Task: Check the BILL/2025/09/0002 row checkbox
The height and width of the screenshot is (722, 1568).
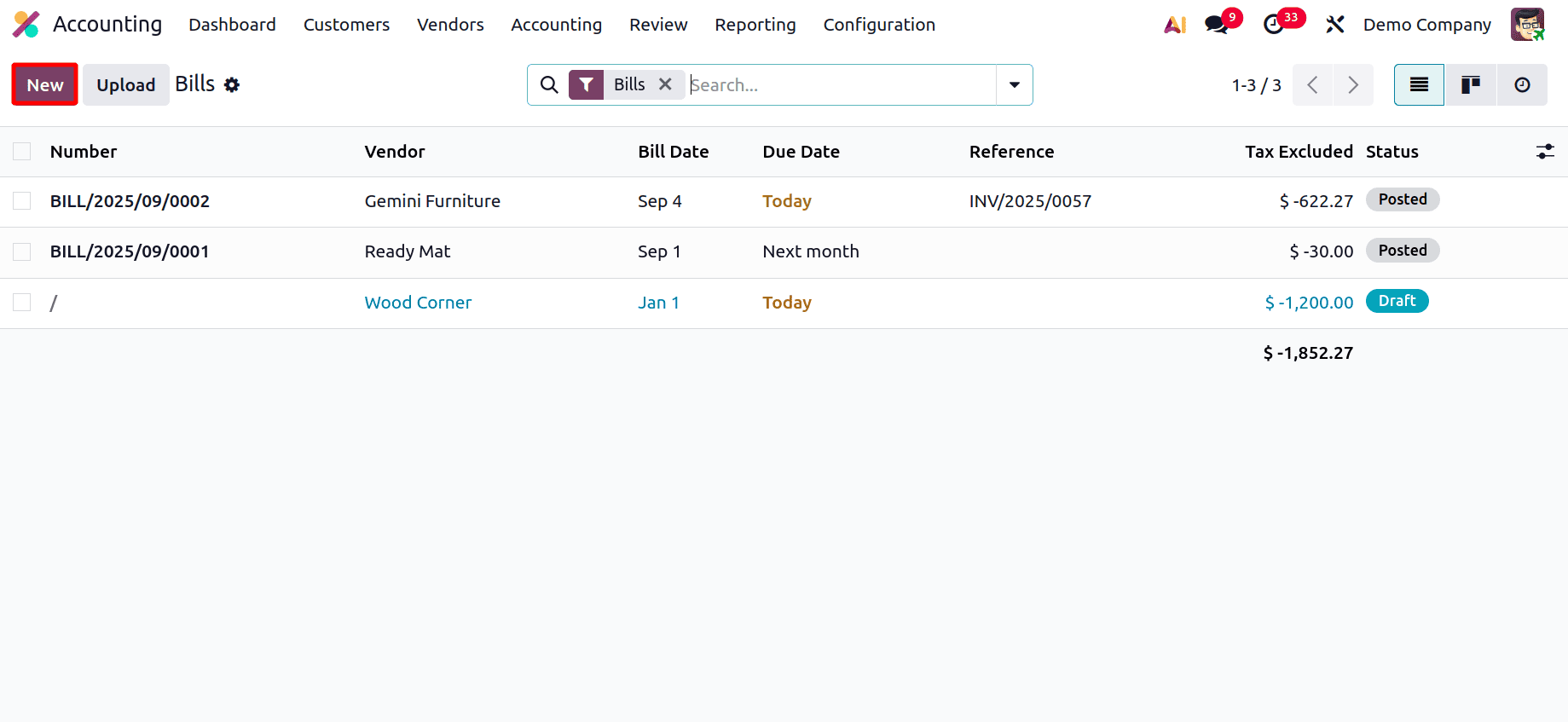Action: click(22, 201)
